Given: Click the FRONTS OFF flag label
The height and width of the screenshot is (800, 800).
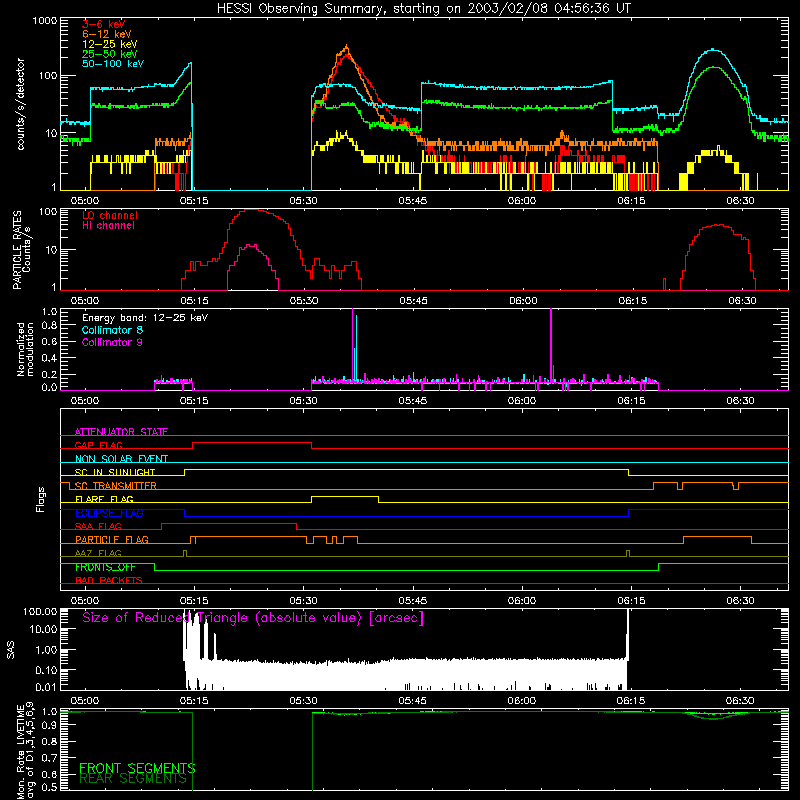Looking at the screenshot, I should coord(105,567).
